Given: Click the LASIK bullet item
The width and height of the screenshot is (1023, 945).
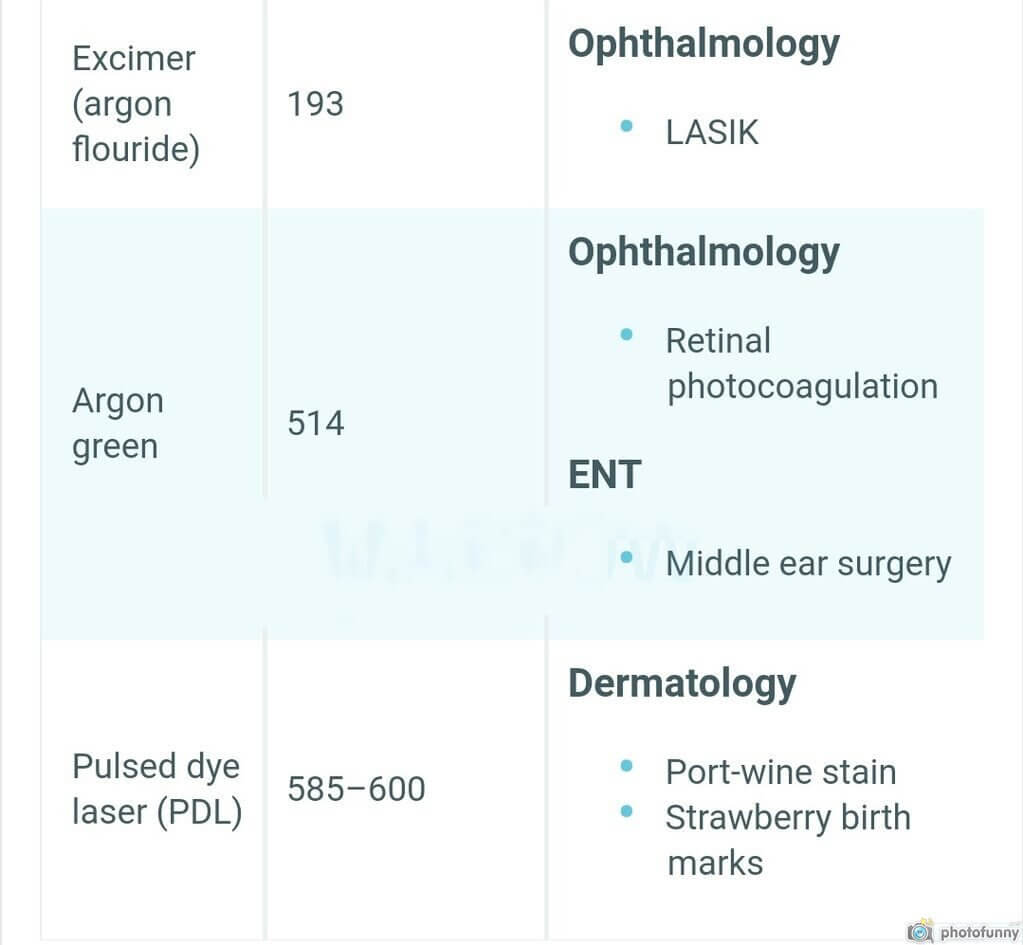Looking at the screenshot, I should click(x=712, y=132).
